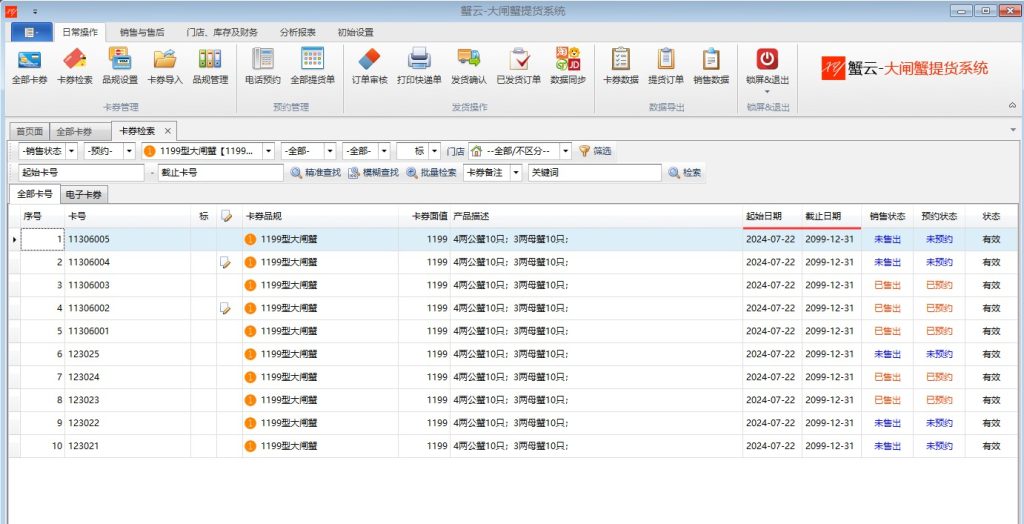Click the 筛选 filter button
This screenshot has width=1024, height=524.
tap(595, 152)
